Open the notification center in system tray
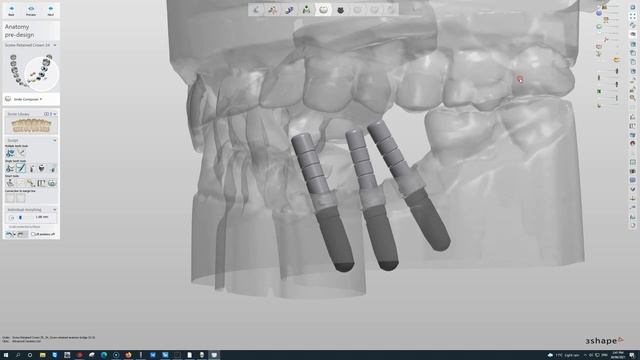The image size is (640, 360). 632,355
